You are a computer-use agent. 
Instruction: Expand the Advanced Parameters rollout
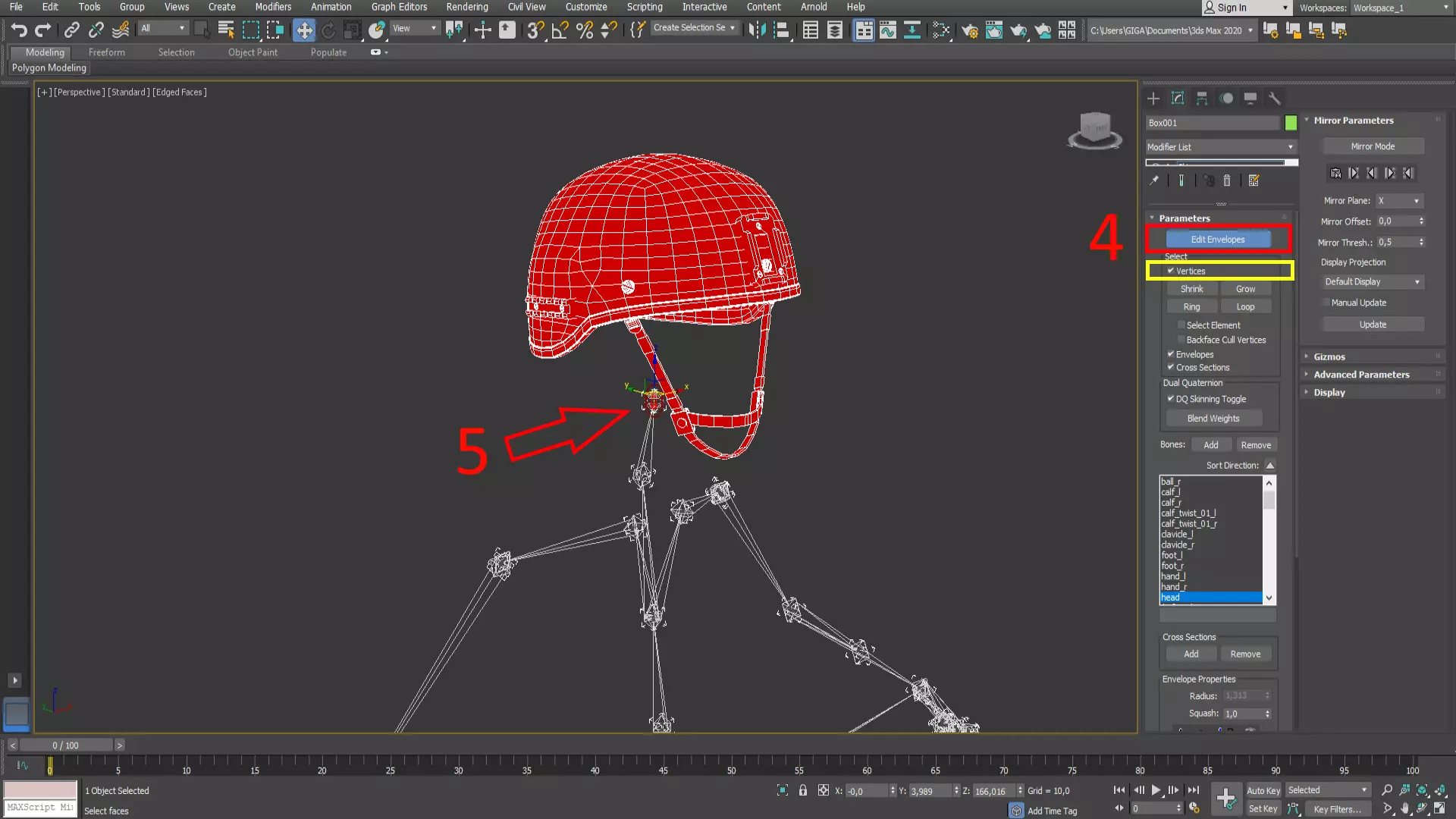[1361, 375]
